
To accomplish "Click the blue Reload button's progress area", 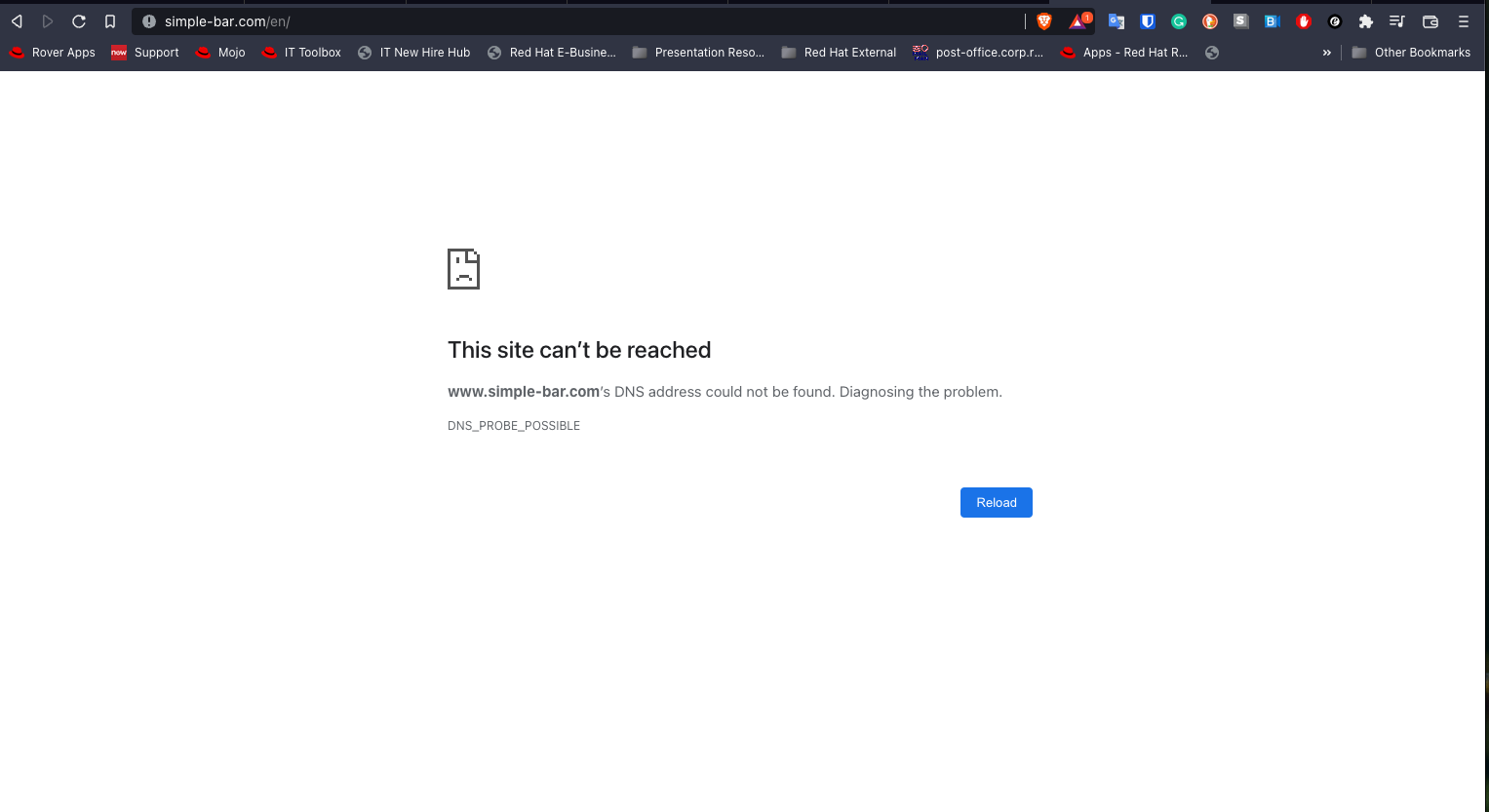I will 996,502.
